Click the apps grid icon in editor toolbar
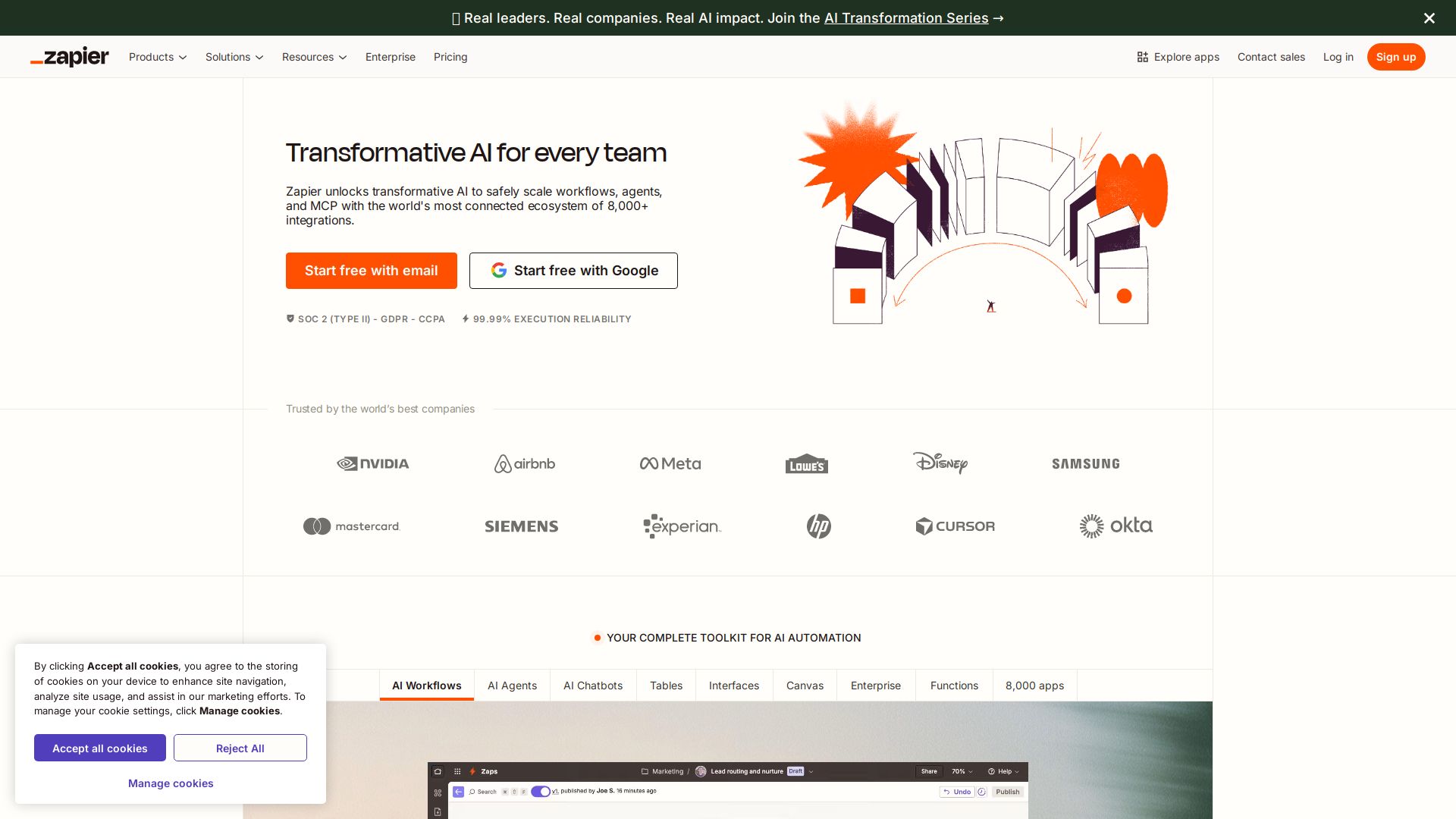 [x=457, y=771]
